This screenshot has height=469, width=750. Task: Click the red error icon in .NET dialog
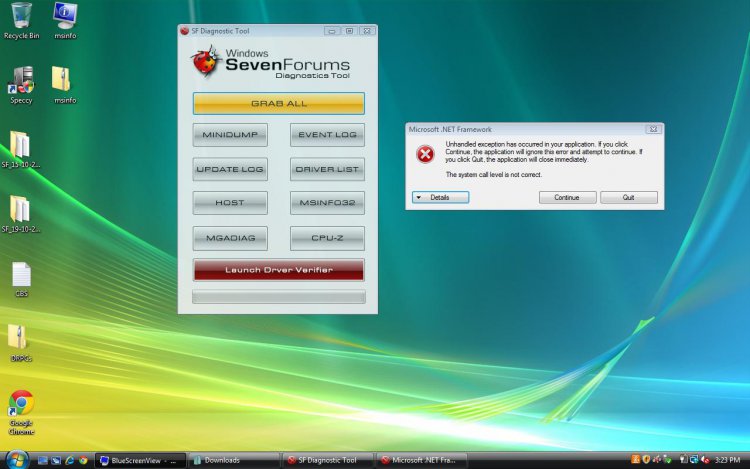click(x=425, y=154)
